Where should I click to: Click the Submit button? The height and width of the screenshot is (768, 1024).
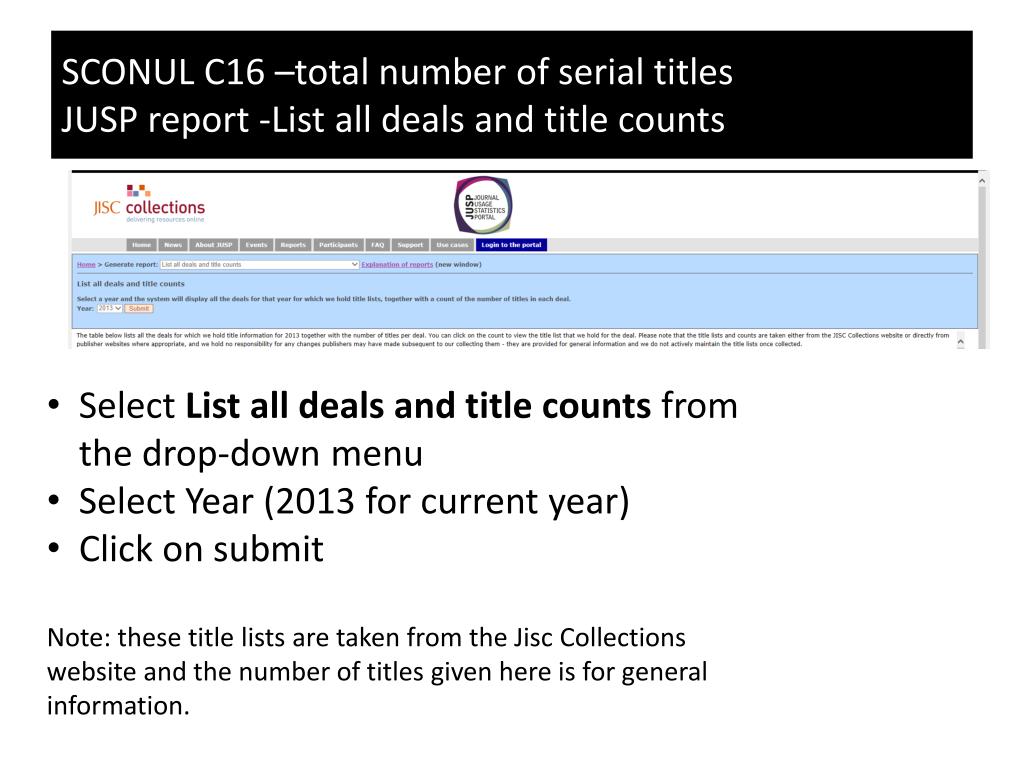click(138, 308)
